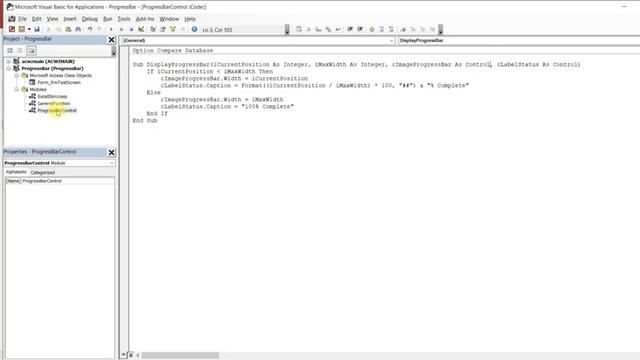Click the View Microsoft Access icon
Viewport: 640px width, 360px height.
point(12,29)
